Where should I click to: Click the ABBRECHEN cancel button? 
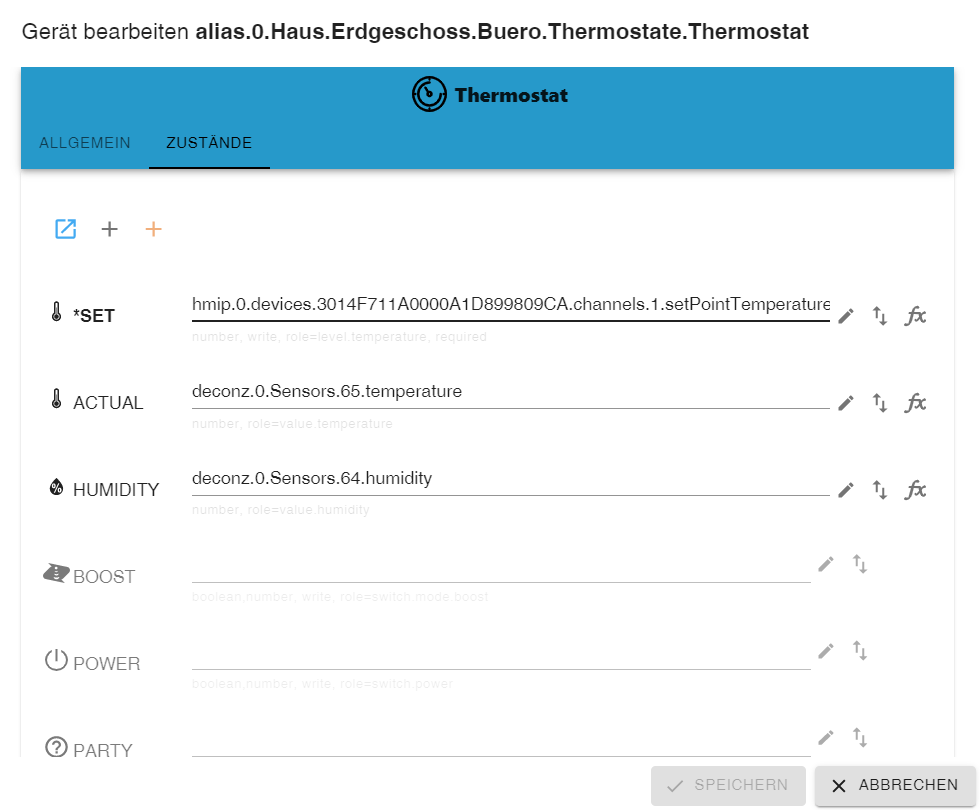click(x=895, y=785)
